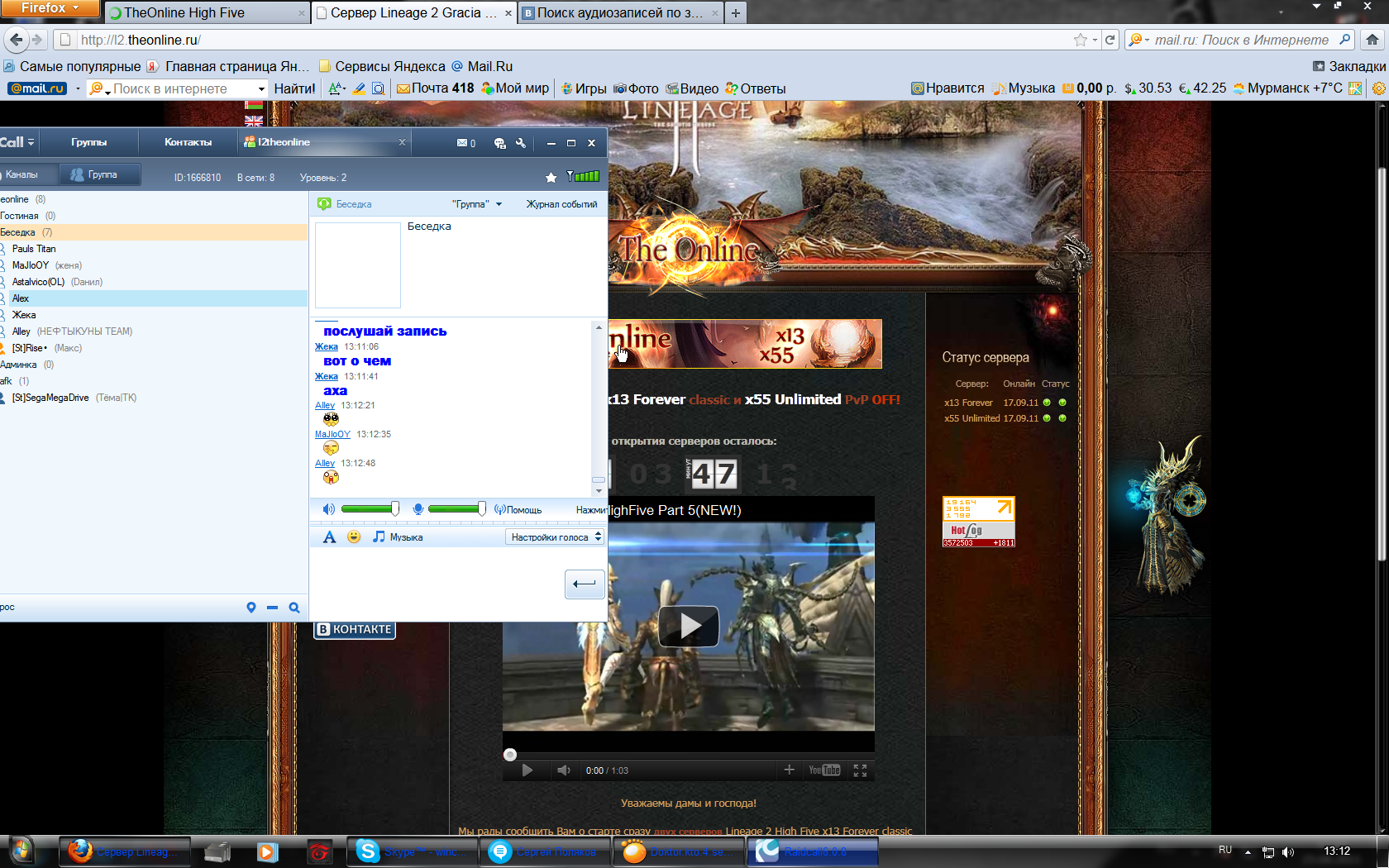Image resolution: width=1389 pixels, height=868 pixels.
Task: Switch to the Контакты tab
Action: coord(188,142)
